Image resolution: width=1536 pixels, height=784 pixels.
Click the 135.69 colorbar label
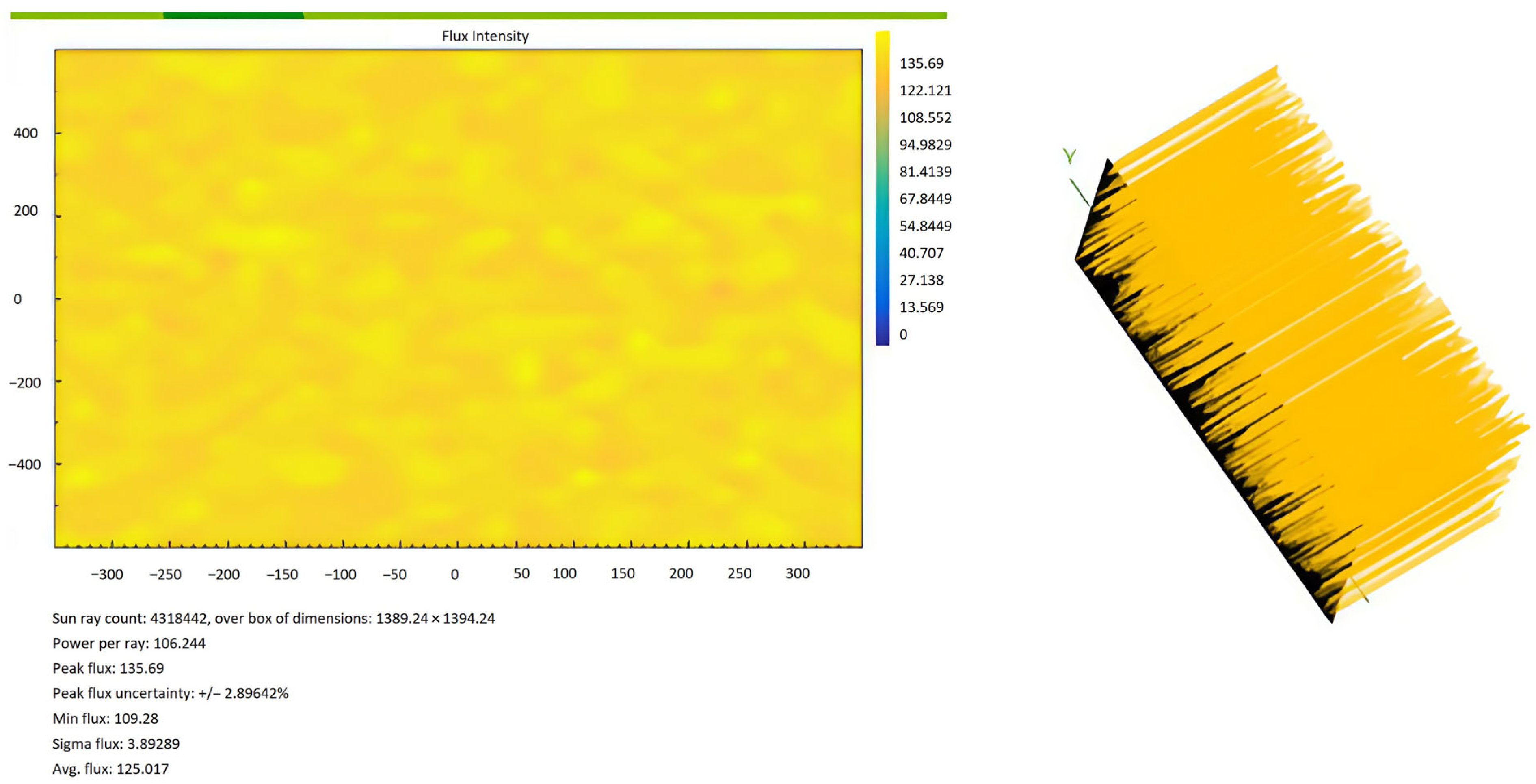pyautogui.click(x=921, y=63)
